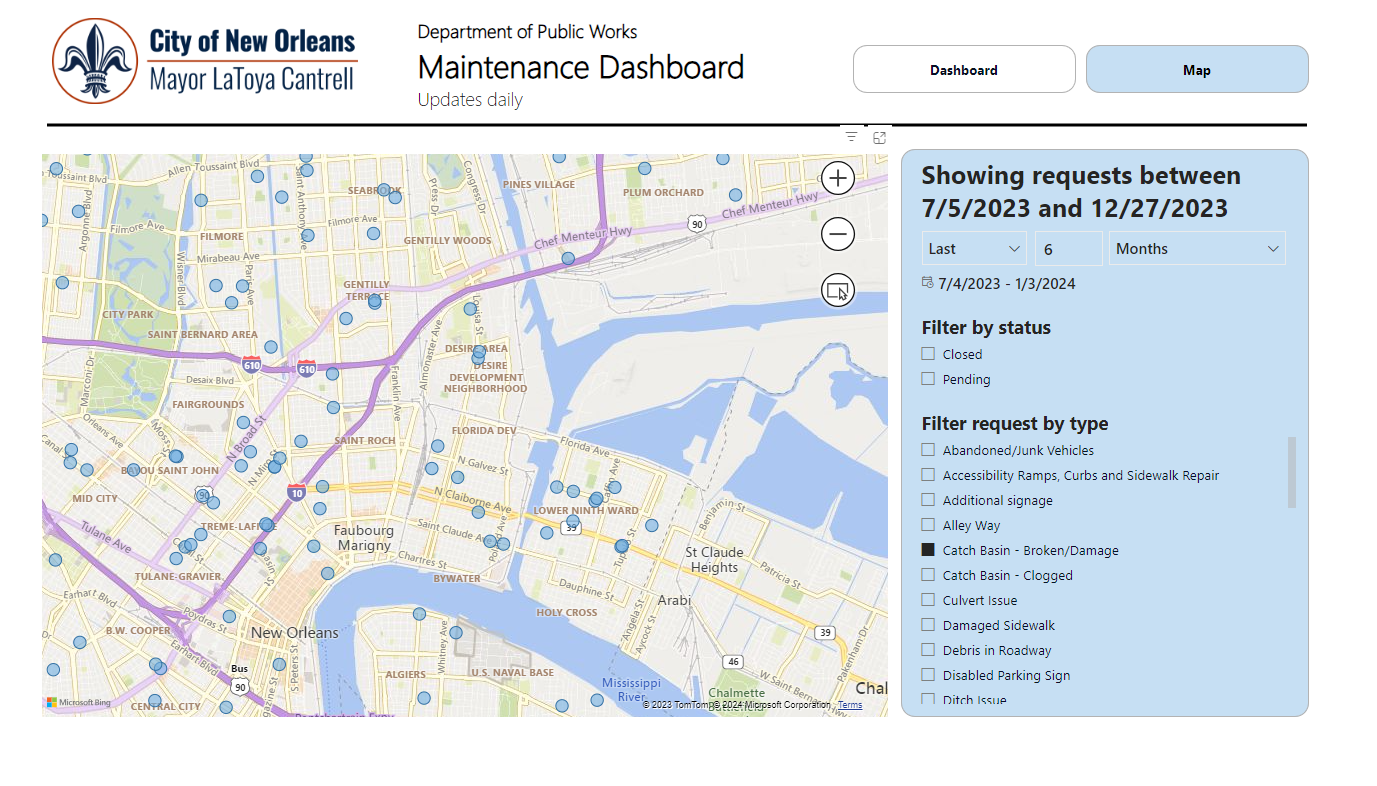The image size is (1377, 786).
Task: Check the Closed status filter
Action: tap(926, 354)
